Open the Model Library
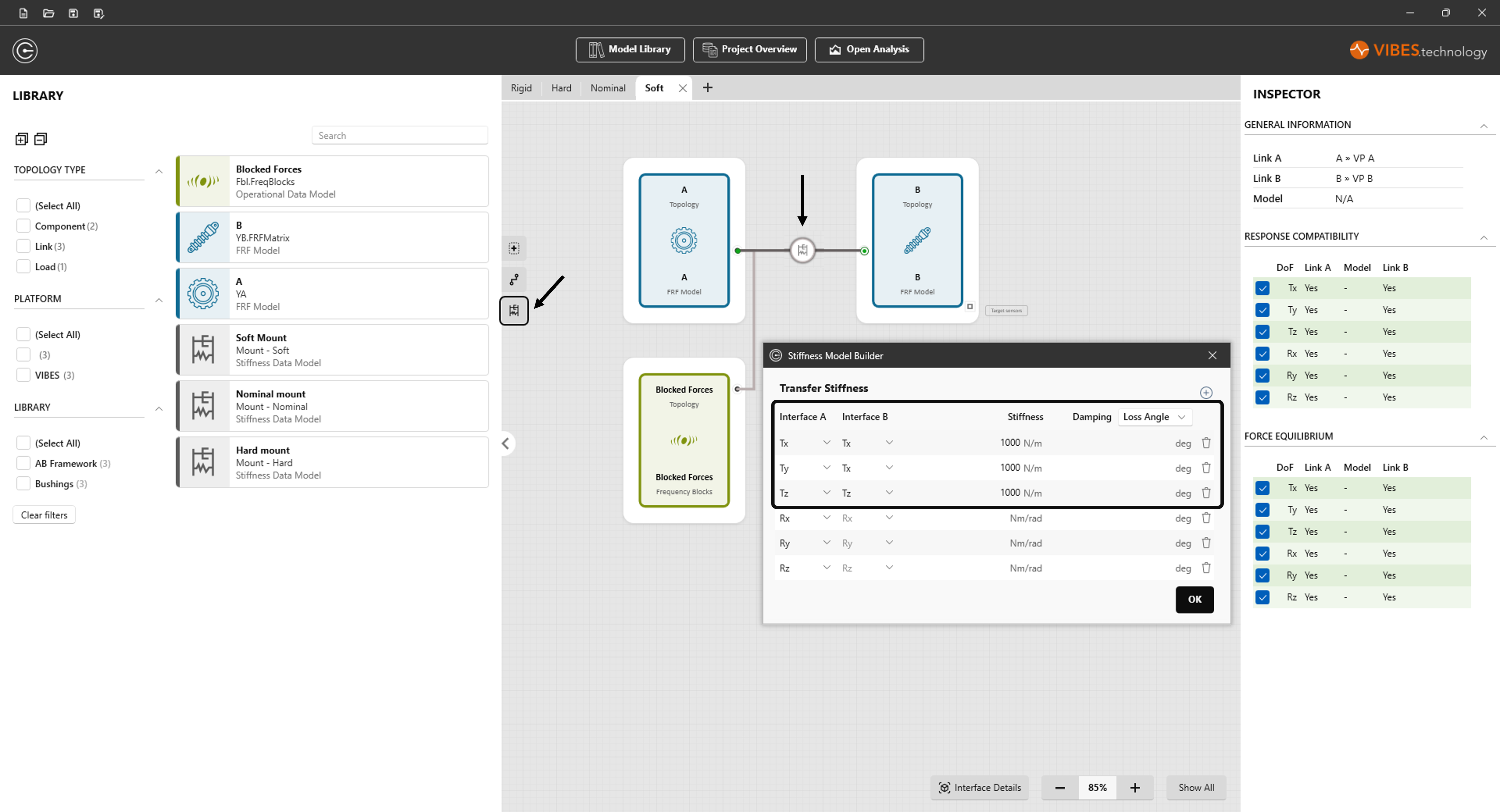1500x812 pixels. click(x=630, y=49)
